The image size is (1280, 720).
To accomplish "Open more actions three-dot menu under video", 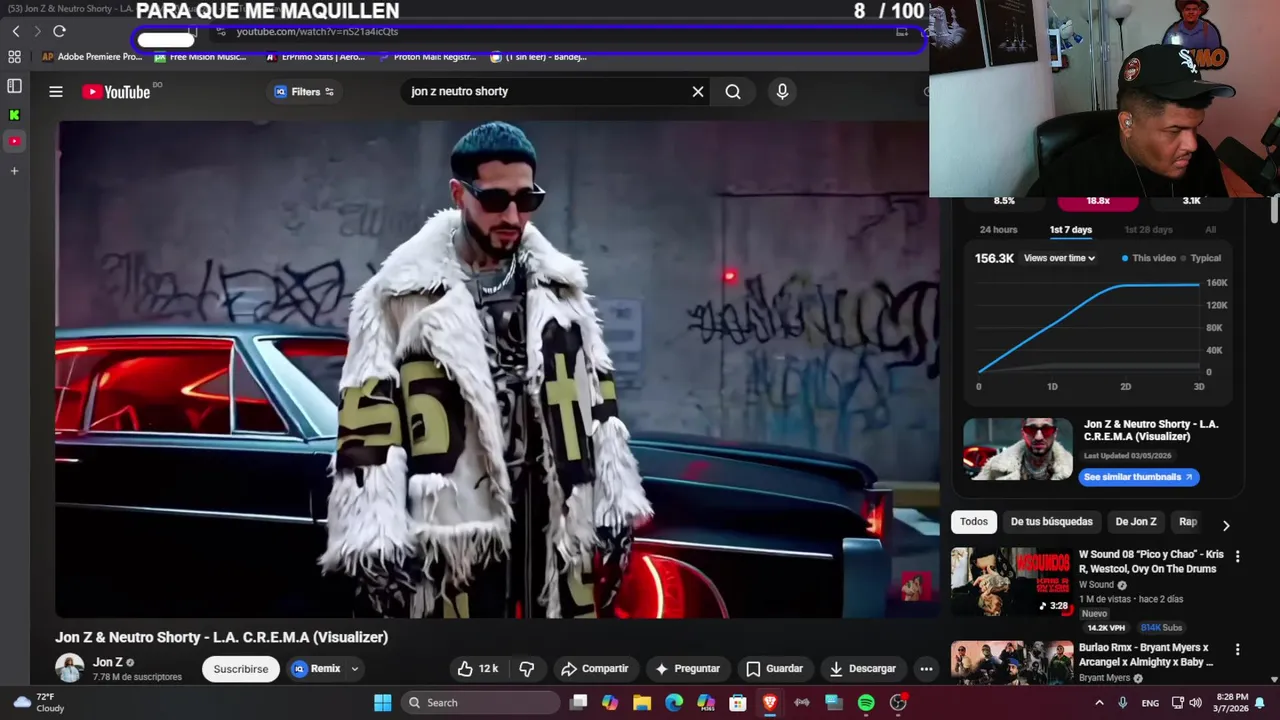I will 926,669.
